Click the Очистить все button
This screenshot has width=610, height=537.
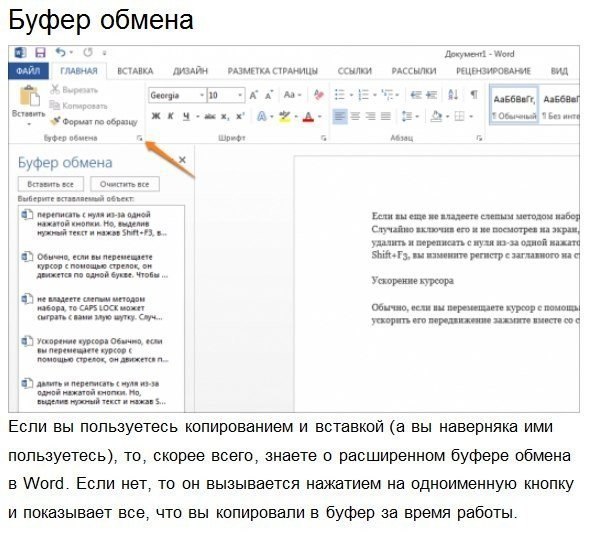(125, 184)
